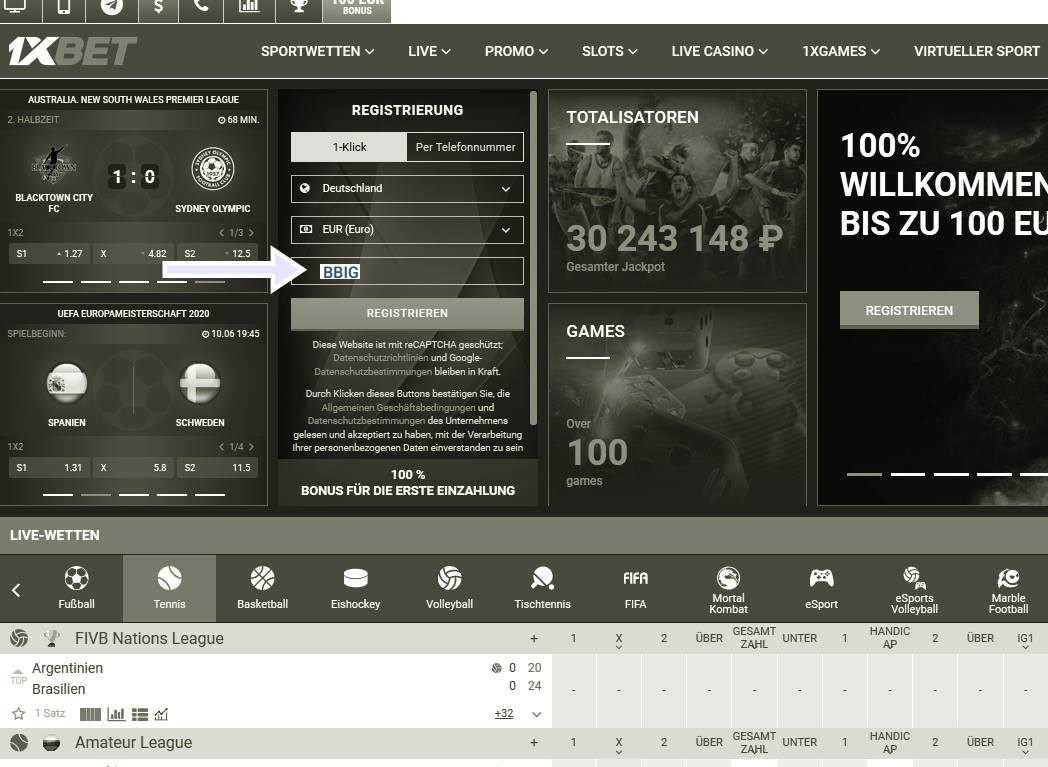Select eSport in live sports bar
The height and width of the screenshot is (767, 1048).
click(x=821, y=589)
